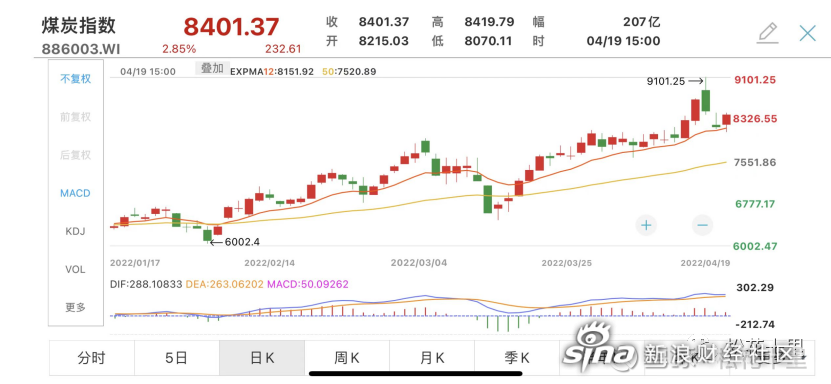The height and width of the screenshot is (384, 831).
Task: Tap the EXPMA 50:7520.89 label
Action: pyautogui.click(x=349, y=71)
